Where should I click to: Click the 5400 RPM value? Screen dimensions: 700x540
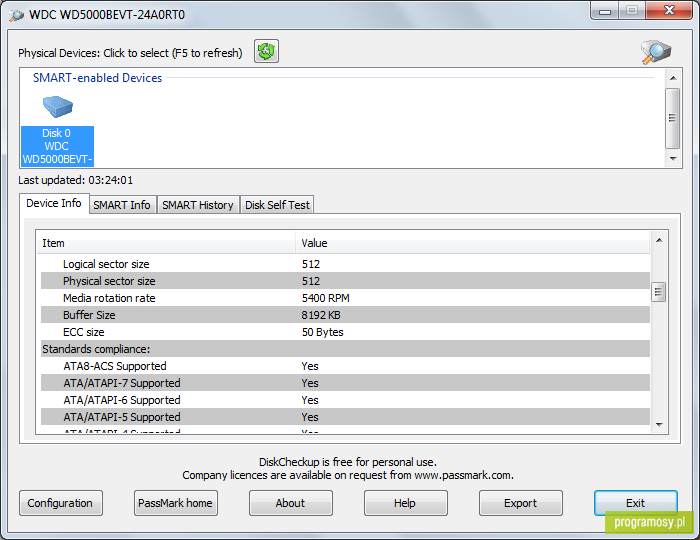pyautogui.click(x=325, y=298)
